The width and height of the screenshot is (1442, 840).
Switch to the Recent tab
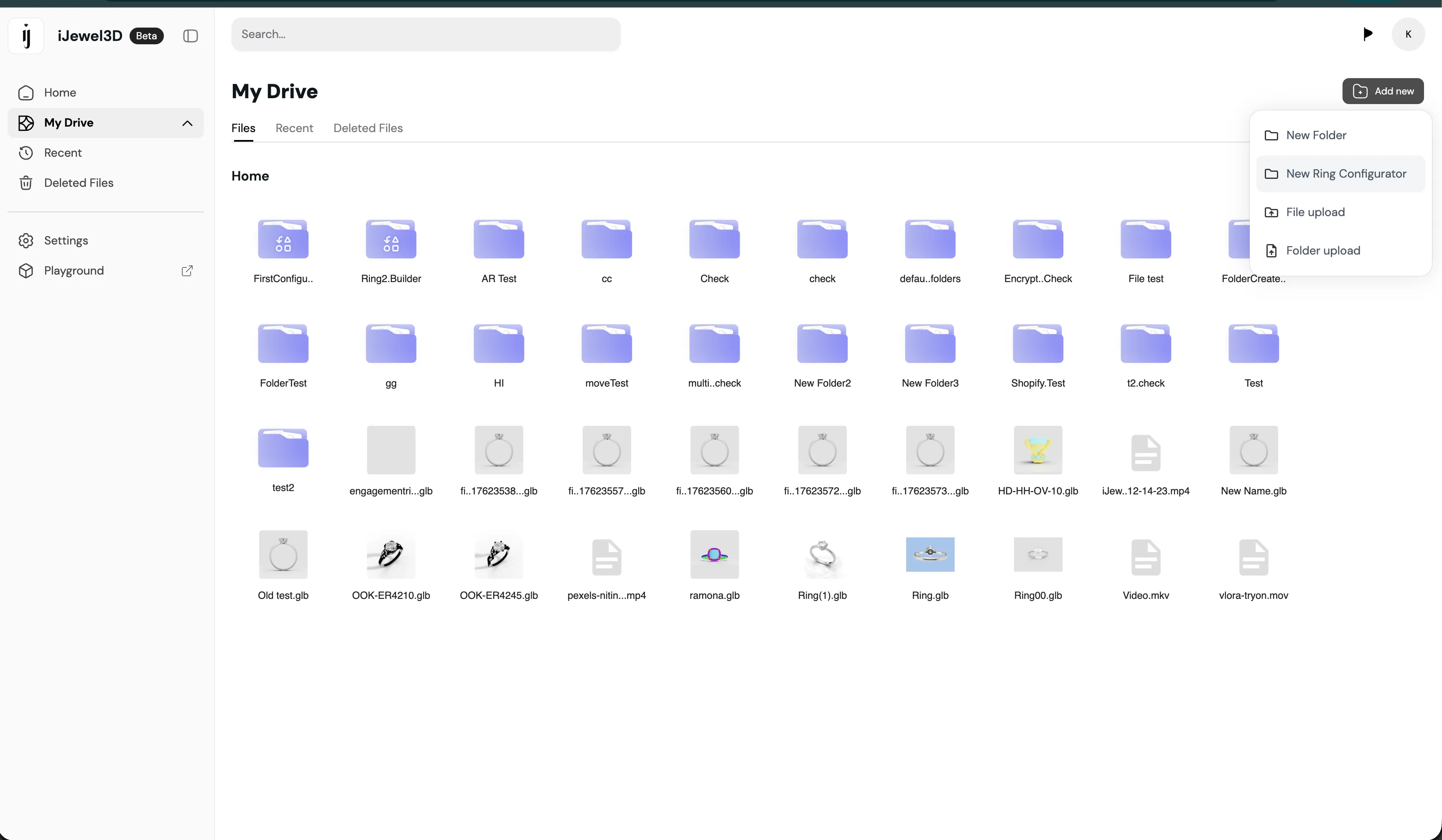294,128
